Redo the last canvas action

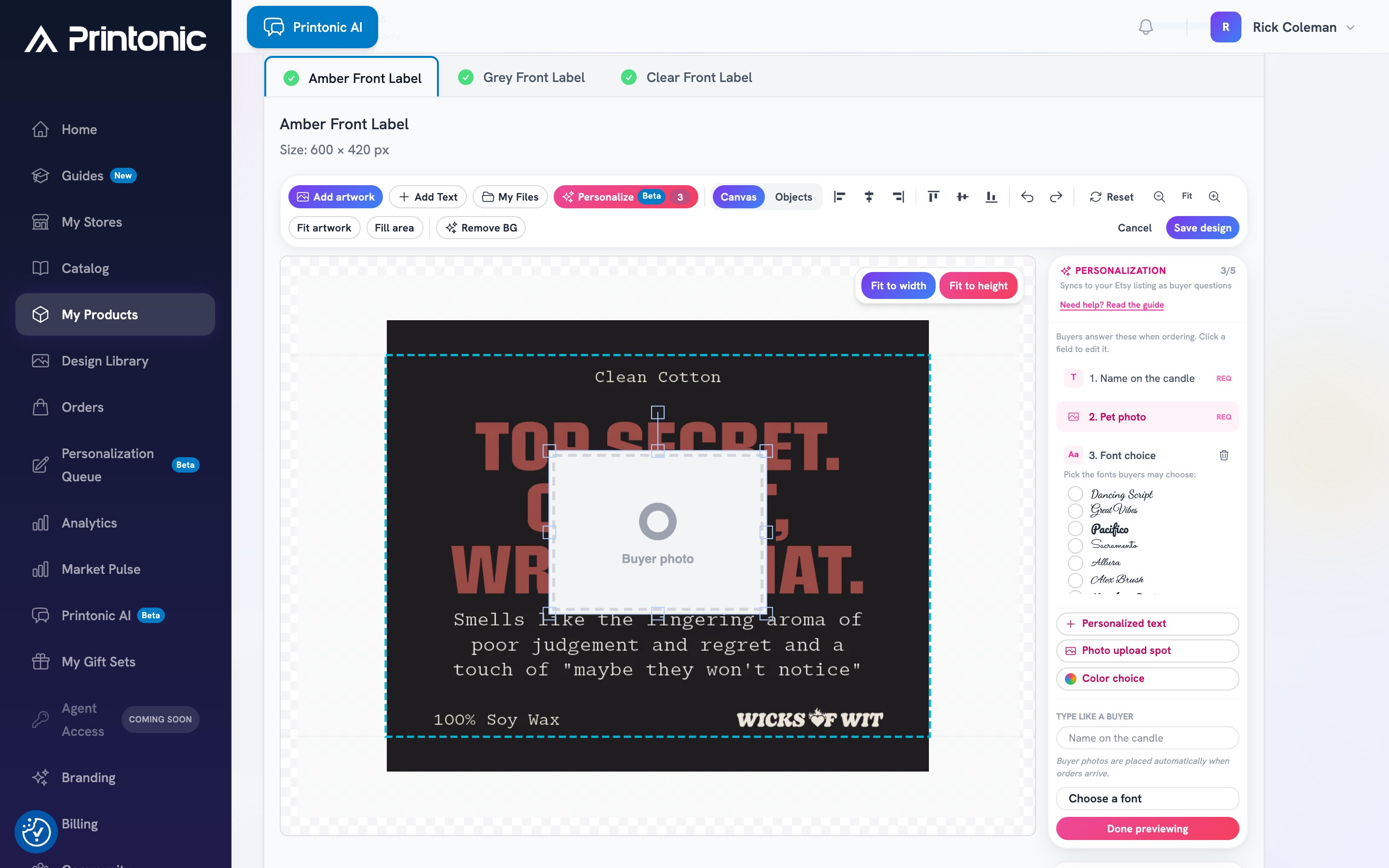[x=1056, y=197]
